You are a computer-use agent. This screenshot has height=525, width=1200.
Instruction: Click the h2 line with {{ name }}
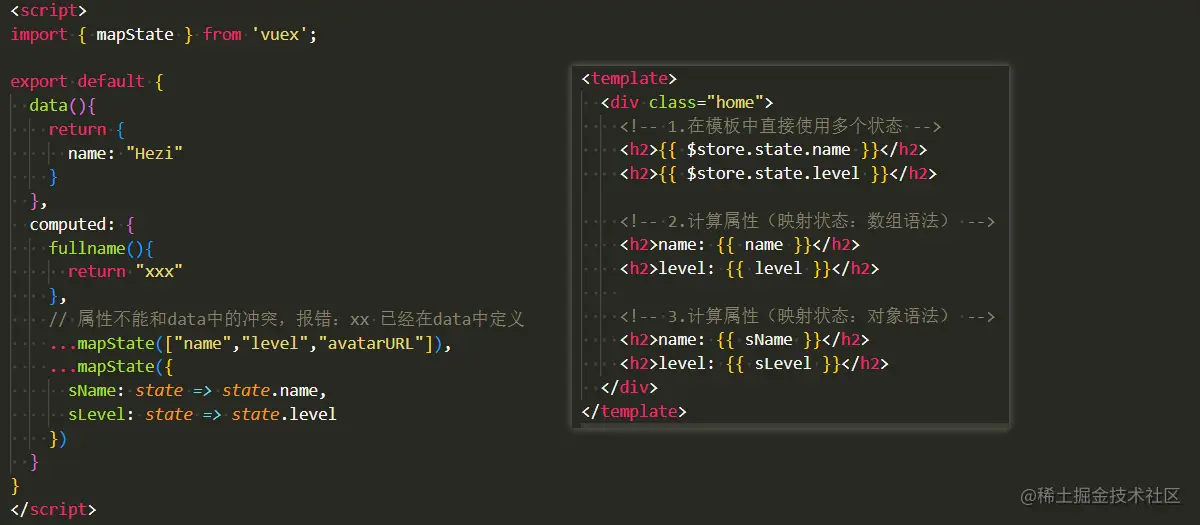click(x=740, y=244)
